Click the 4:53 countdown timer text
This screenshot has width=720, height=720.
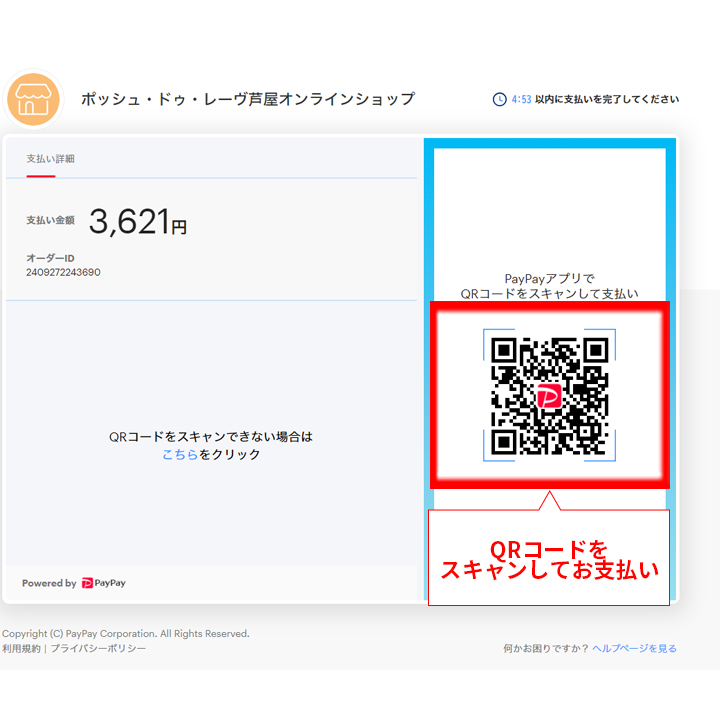click(x=521, y=99)
